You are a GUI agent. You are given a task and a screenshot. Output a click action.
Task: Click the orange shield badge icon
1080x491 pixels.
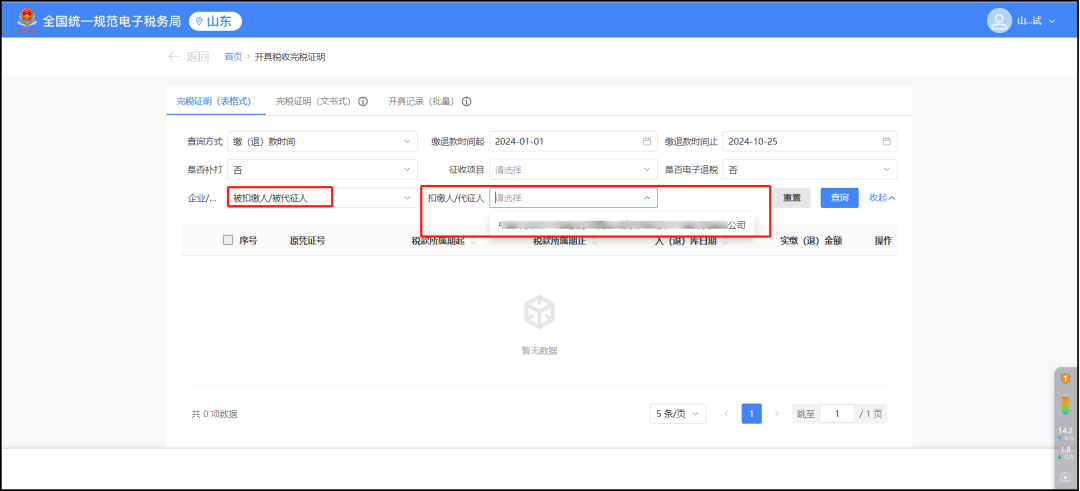(x=1065, y=379)
